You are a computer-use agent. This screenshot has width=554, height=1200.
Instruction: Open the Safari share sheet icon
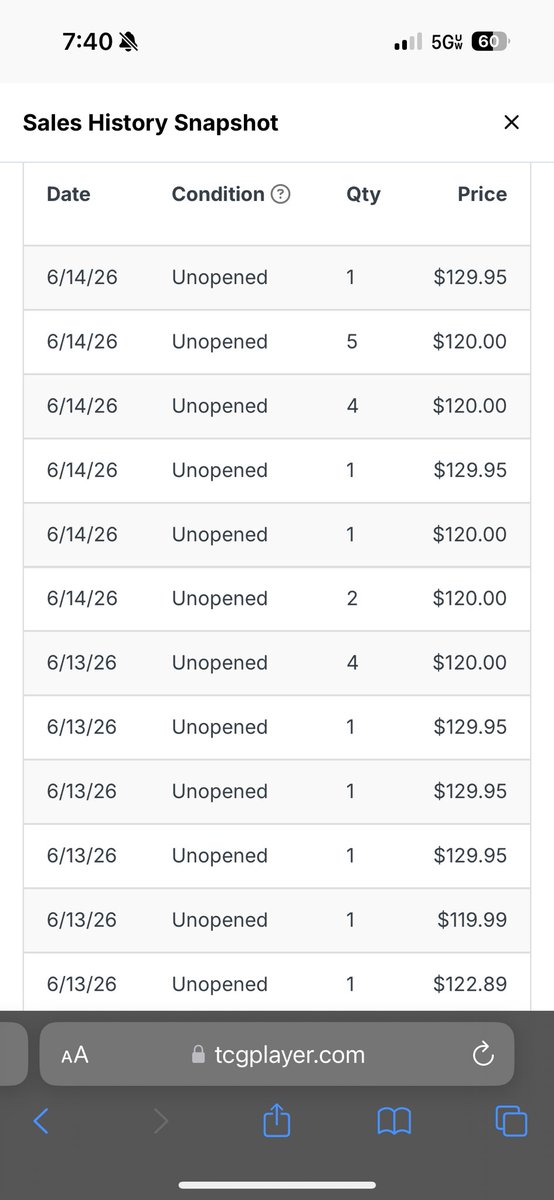pos(276,1120)
